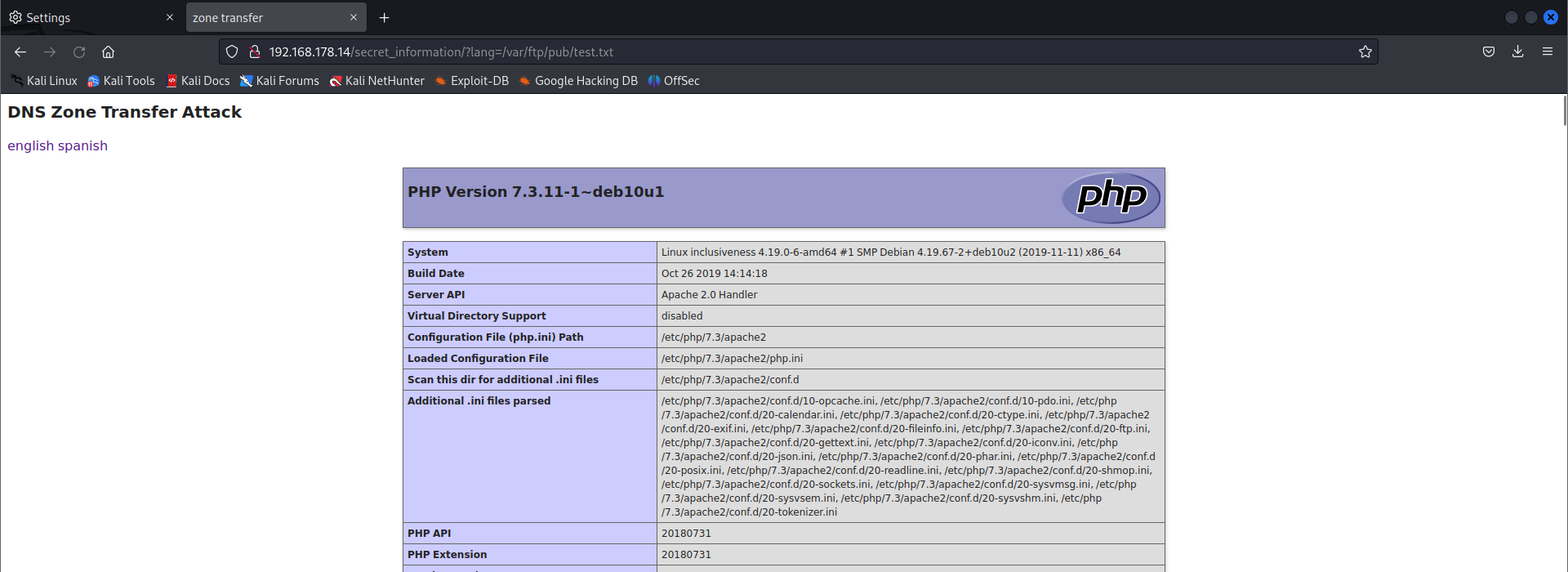Click 'Loaded Configuration File' row label
This screenshot has width=1568, height=572.
478,359
